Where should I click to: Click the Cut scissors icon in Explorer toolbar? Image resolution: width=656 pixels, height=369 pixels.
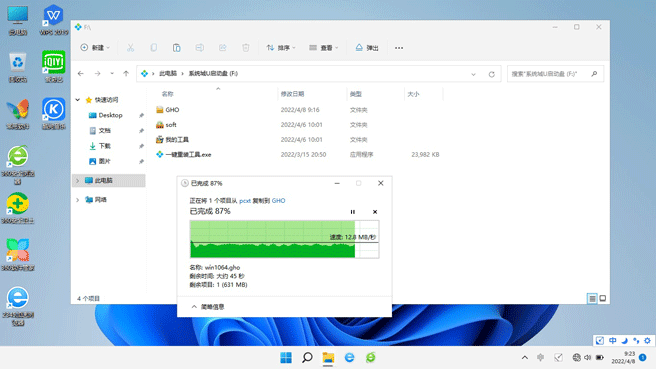coord(131,48)
